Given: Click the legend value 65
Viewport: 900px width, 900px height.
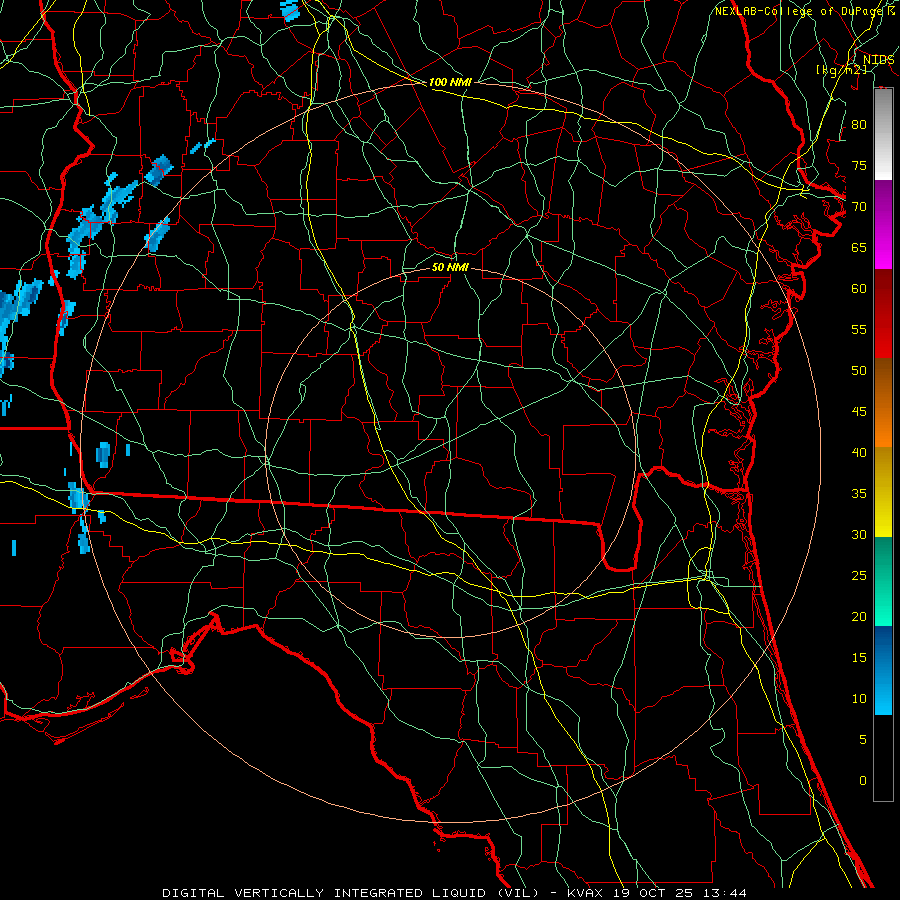Looking at the screenshot, I should (x=859, y=247).
